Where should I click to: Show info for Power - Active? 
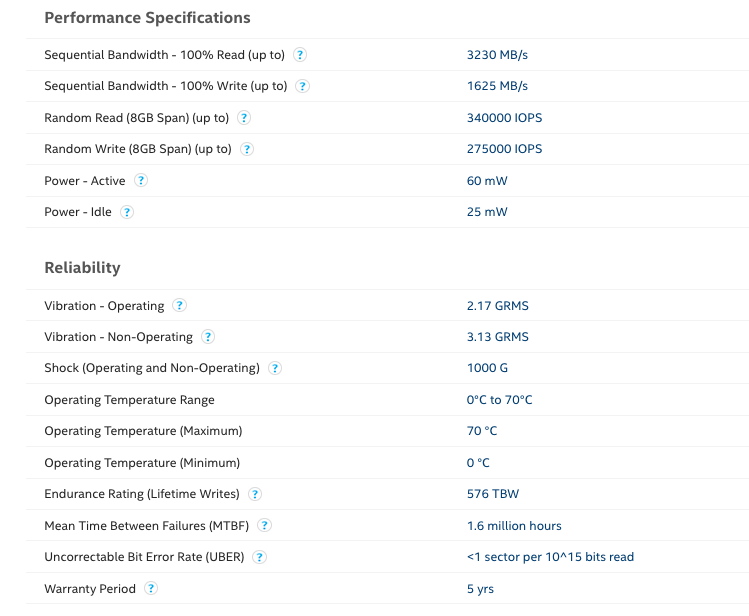(141, 181)
